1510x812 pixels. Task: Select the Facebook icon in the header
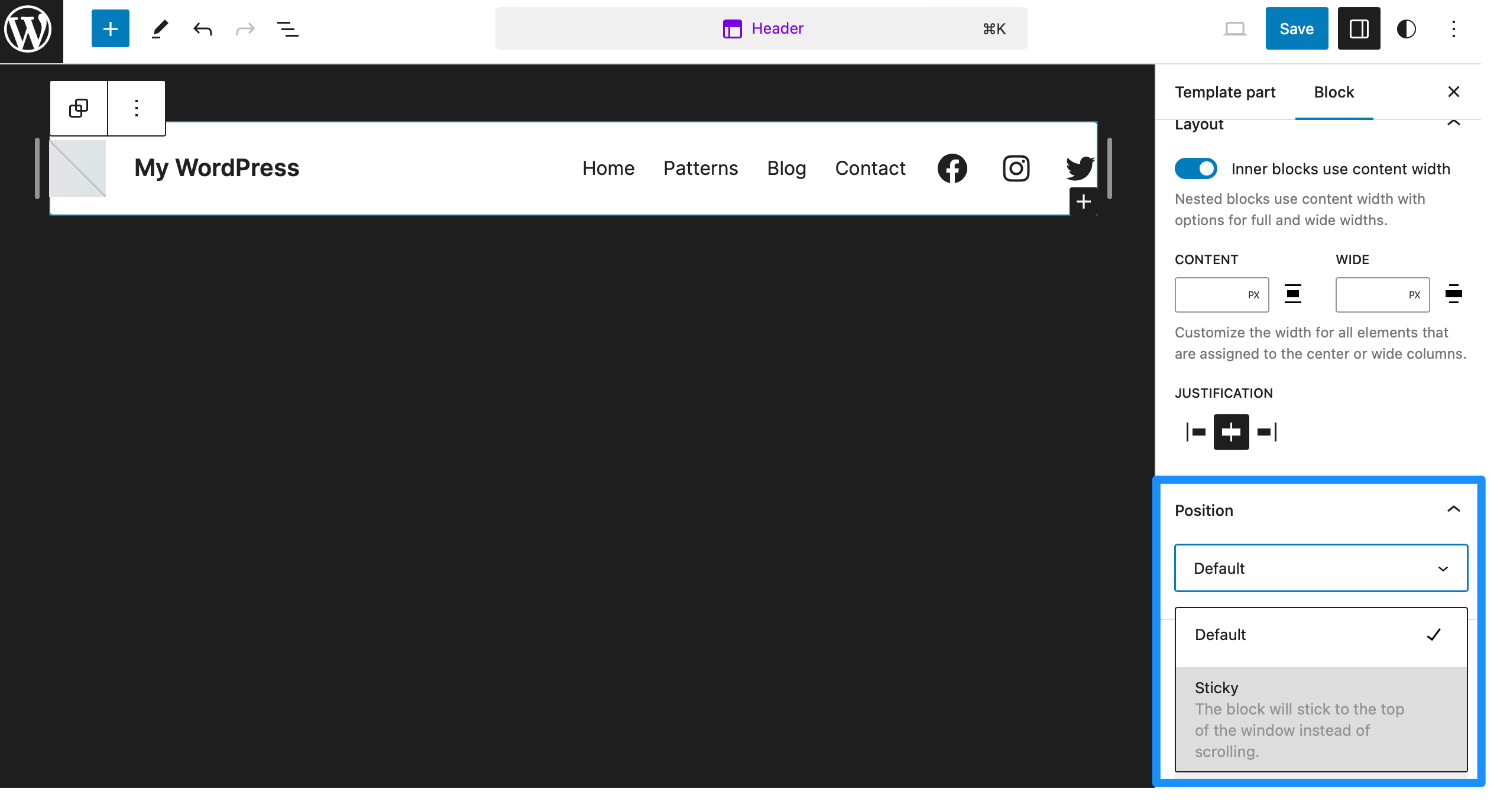tap(952, 168)
